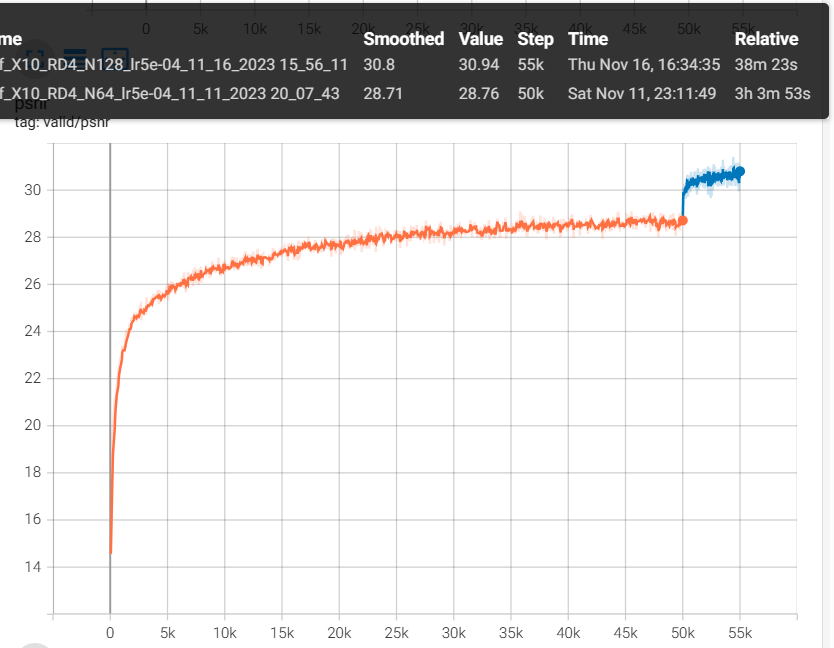Click the fit domain to data icon
Screen dimensions: 834x648
[115, 58]
